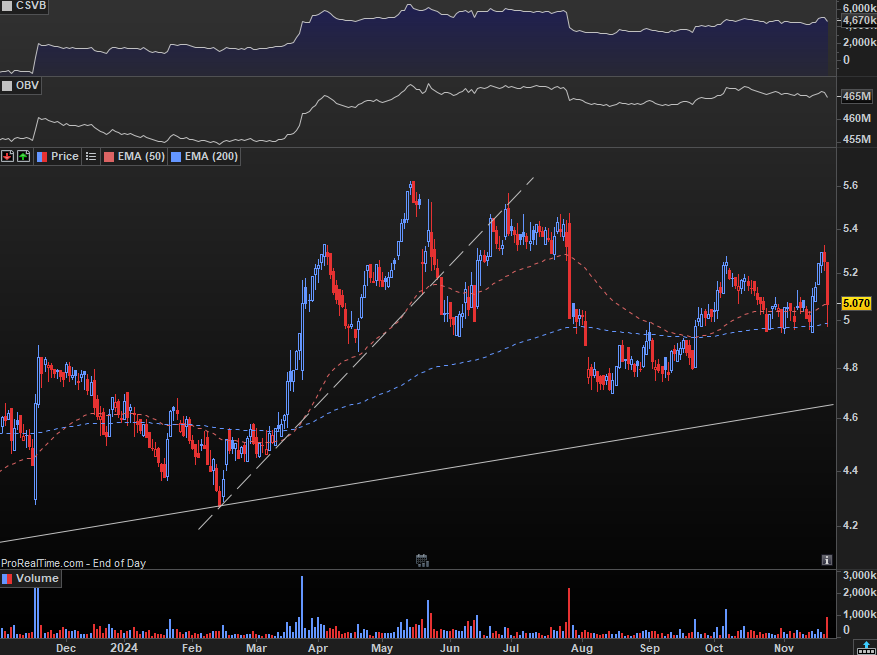Click the green up-arrow export icon
The width and height of the screenshot is (877, 655).
pyautogui.click(x=23, y=157)
